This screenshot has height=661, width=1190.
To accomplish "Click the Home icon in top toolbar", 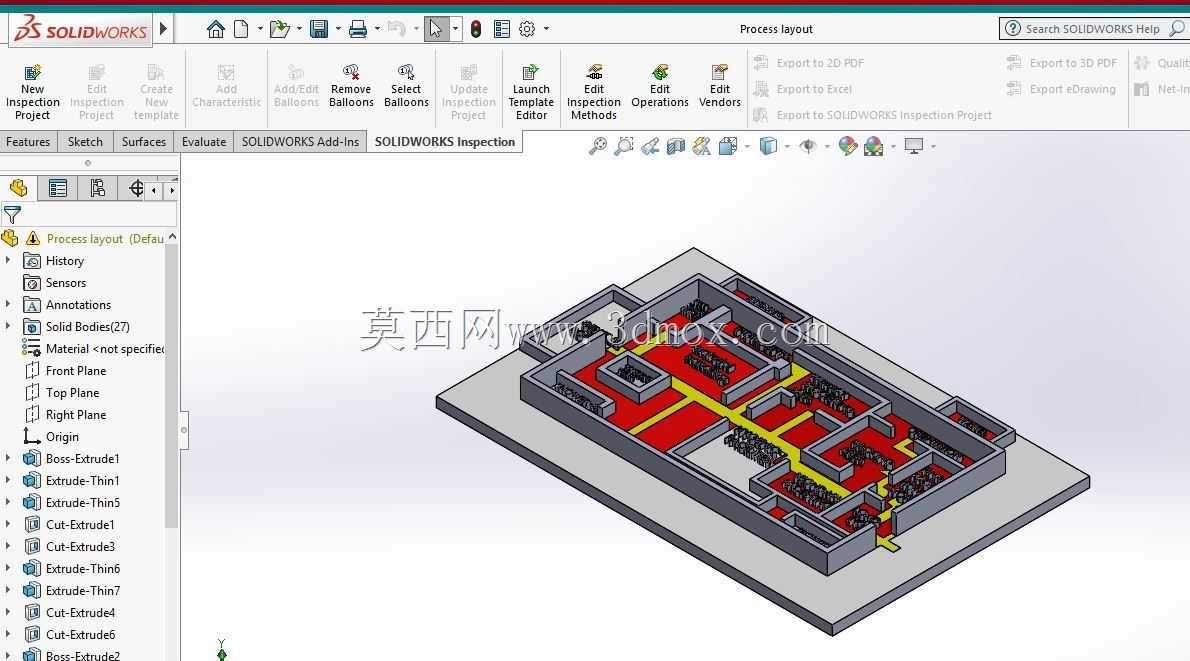I will (216, 29).
